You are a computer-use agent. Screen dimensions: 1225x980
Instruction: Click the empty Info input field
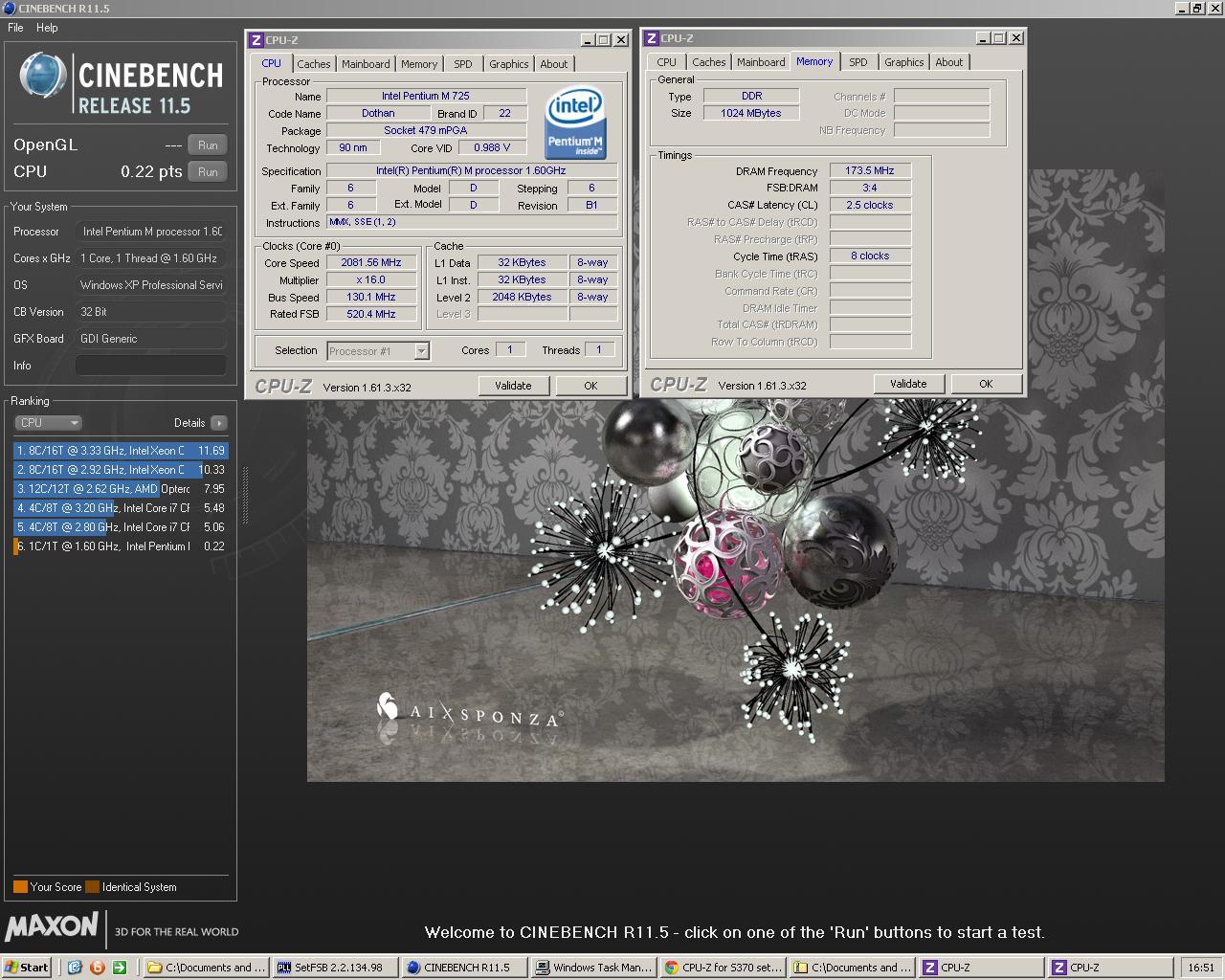[x=151, y=366]
